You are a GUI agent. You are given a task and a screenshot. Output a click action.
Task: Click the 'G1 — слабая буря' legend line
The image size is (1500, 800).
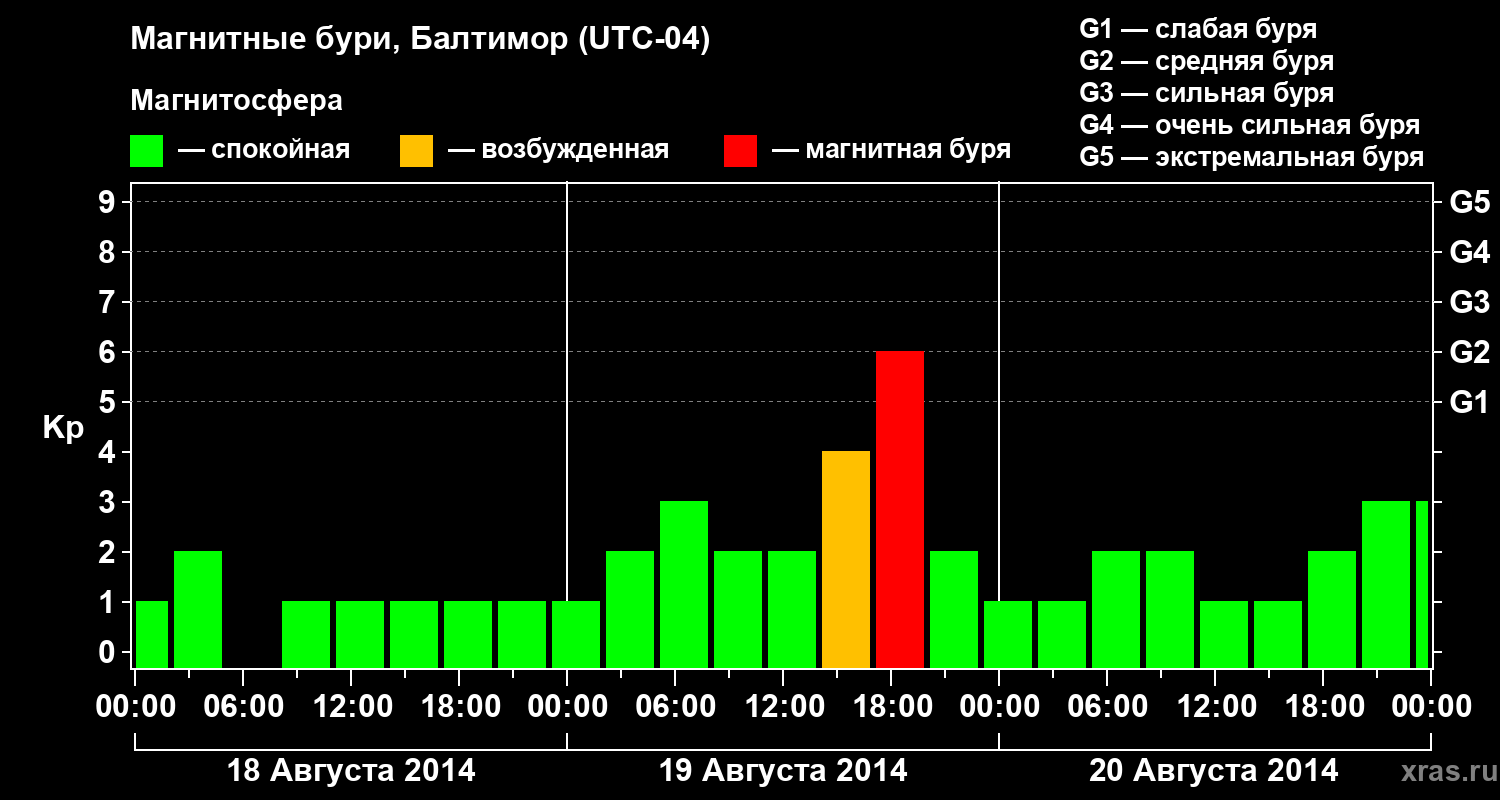coord(1198,29)
